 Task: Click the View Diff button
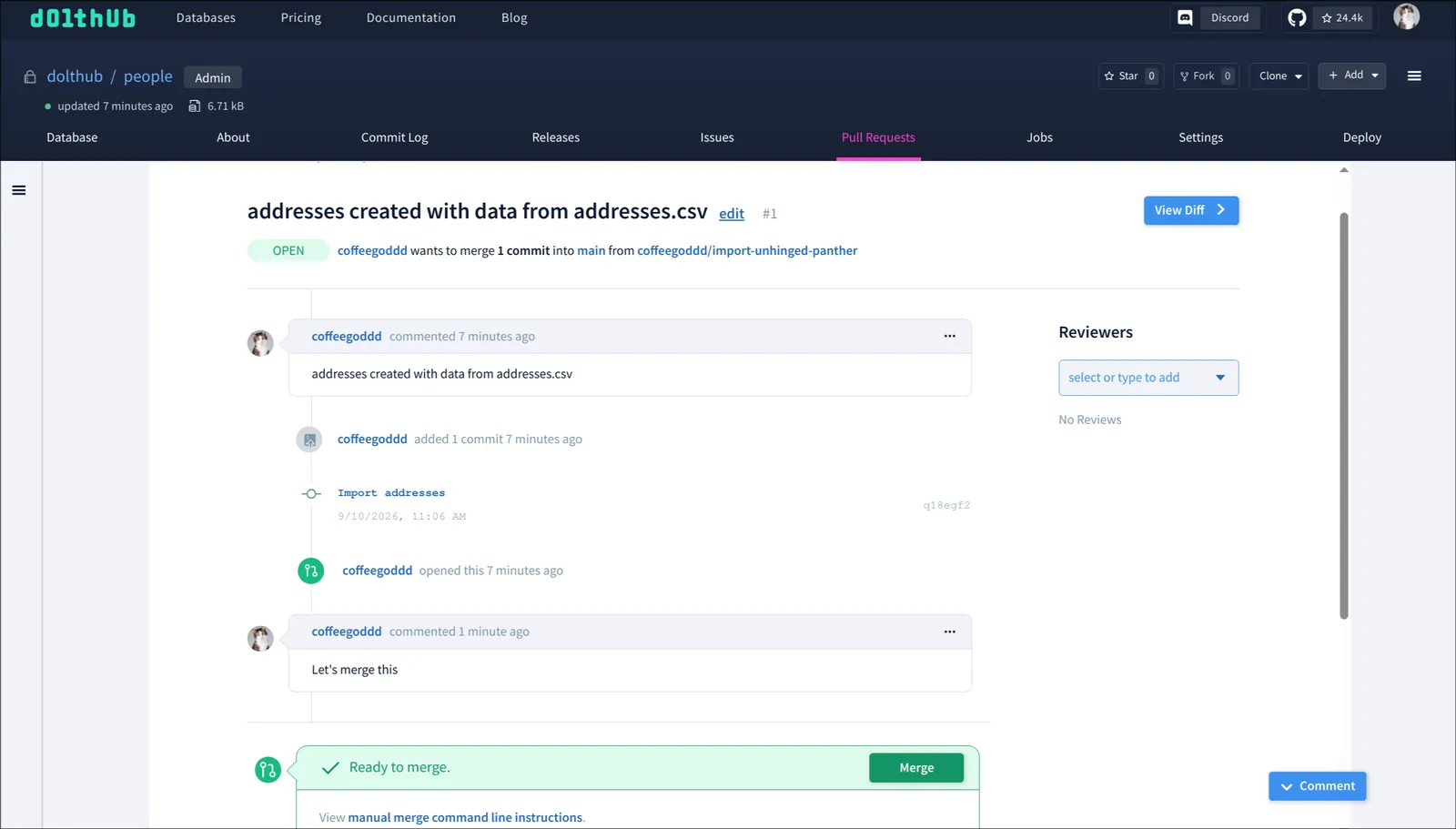point(1191,210)
